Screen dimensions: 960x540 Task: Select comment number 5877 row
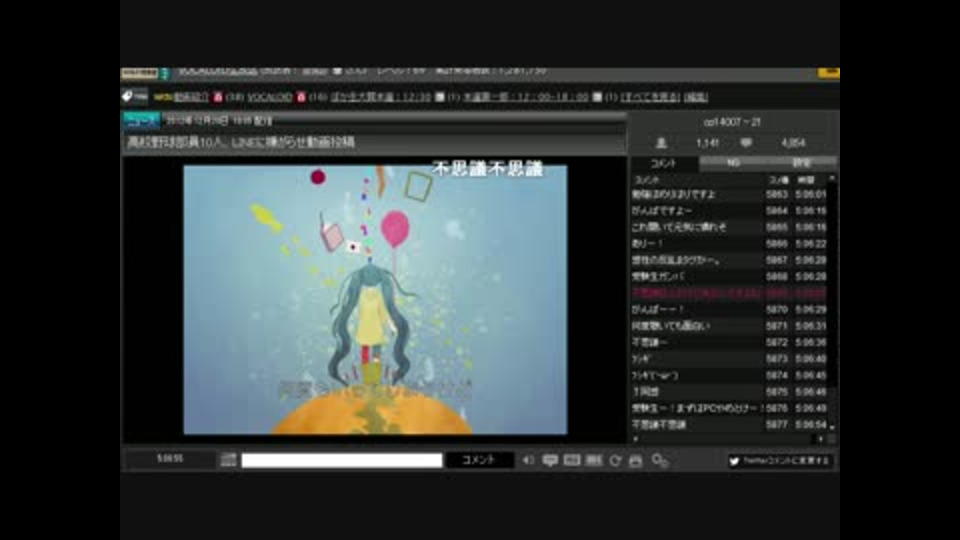(729, 424)
